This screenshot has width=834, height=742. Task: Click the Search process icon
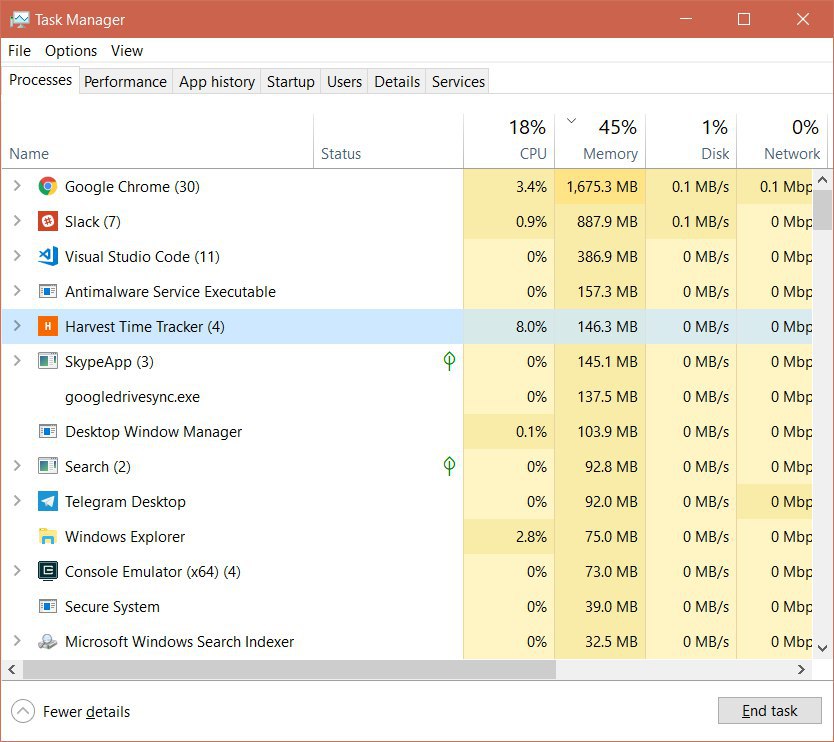(48, 466)
